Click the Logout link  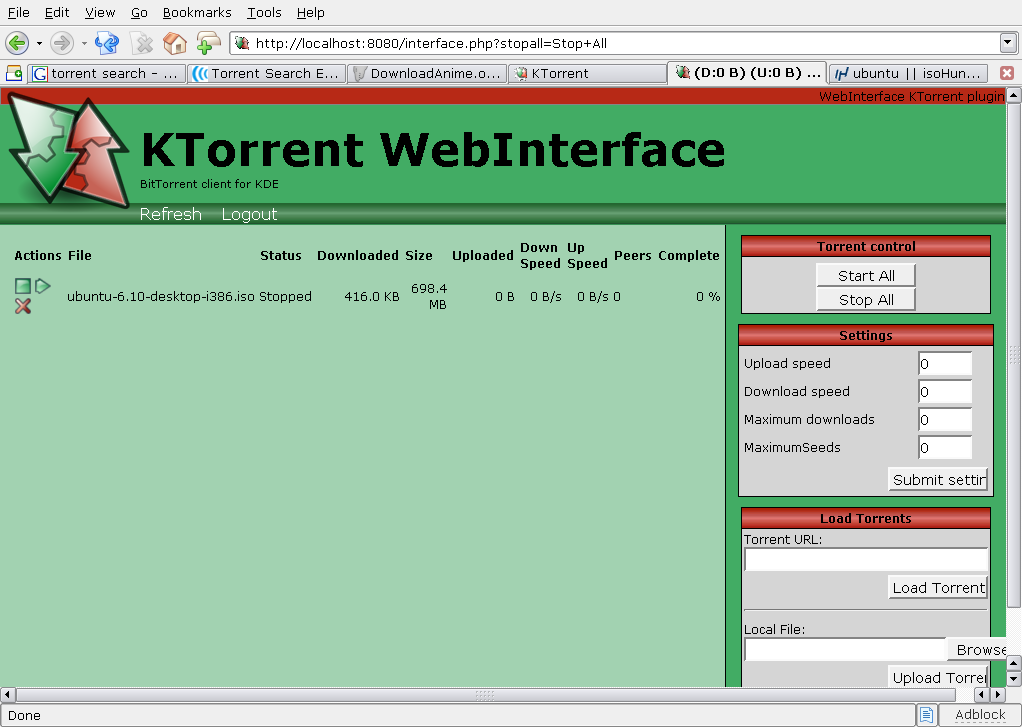249,214
